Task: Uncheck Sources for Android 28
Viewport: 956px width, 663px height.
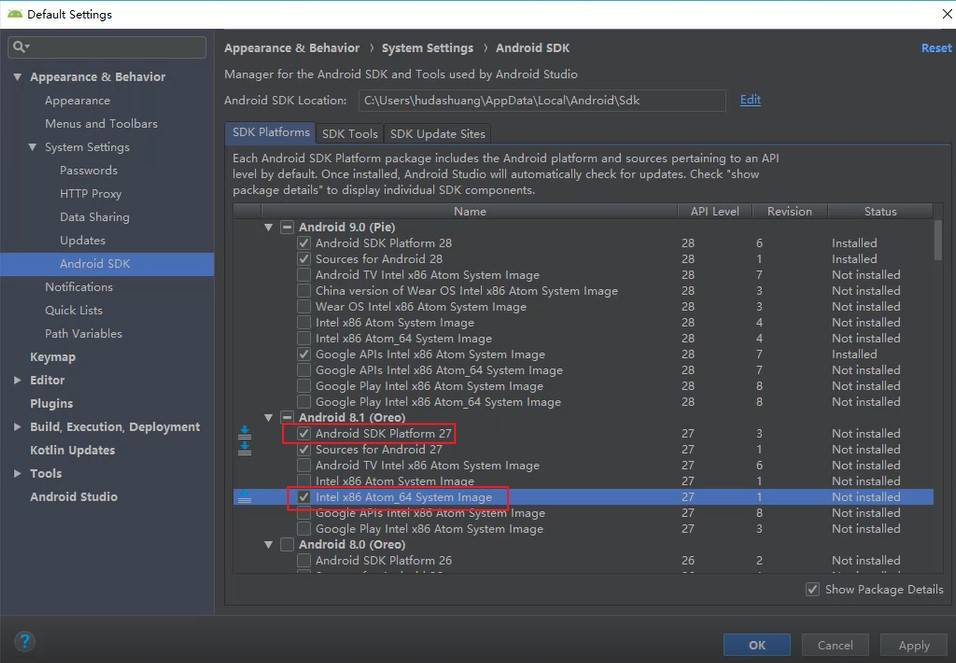Action: pos(304,259)
